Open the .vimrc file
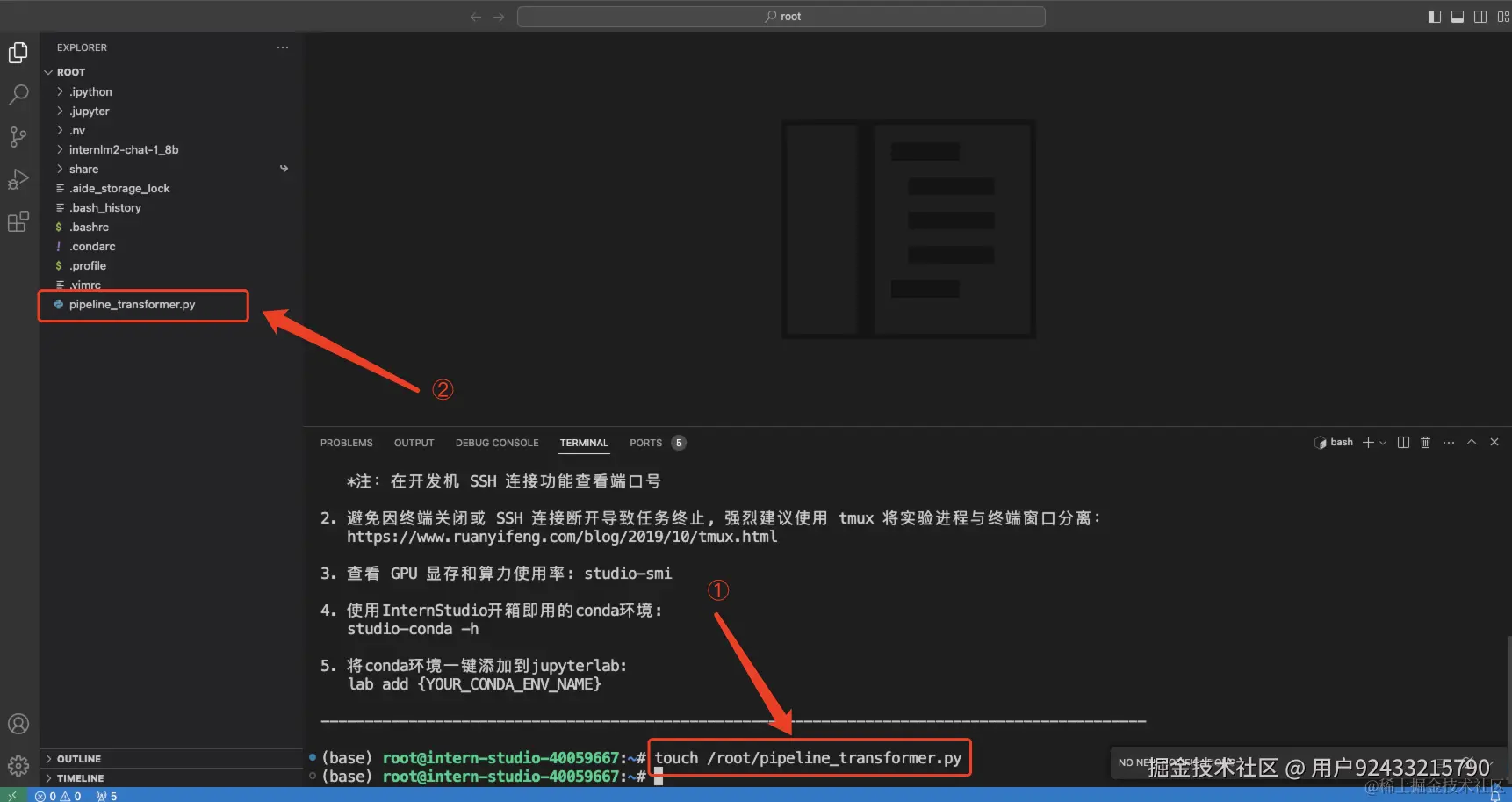This screenshot has width=1512, height=802. (x=172, y=285)
